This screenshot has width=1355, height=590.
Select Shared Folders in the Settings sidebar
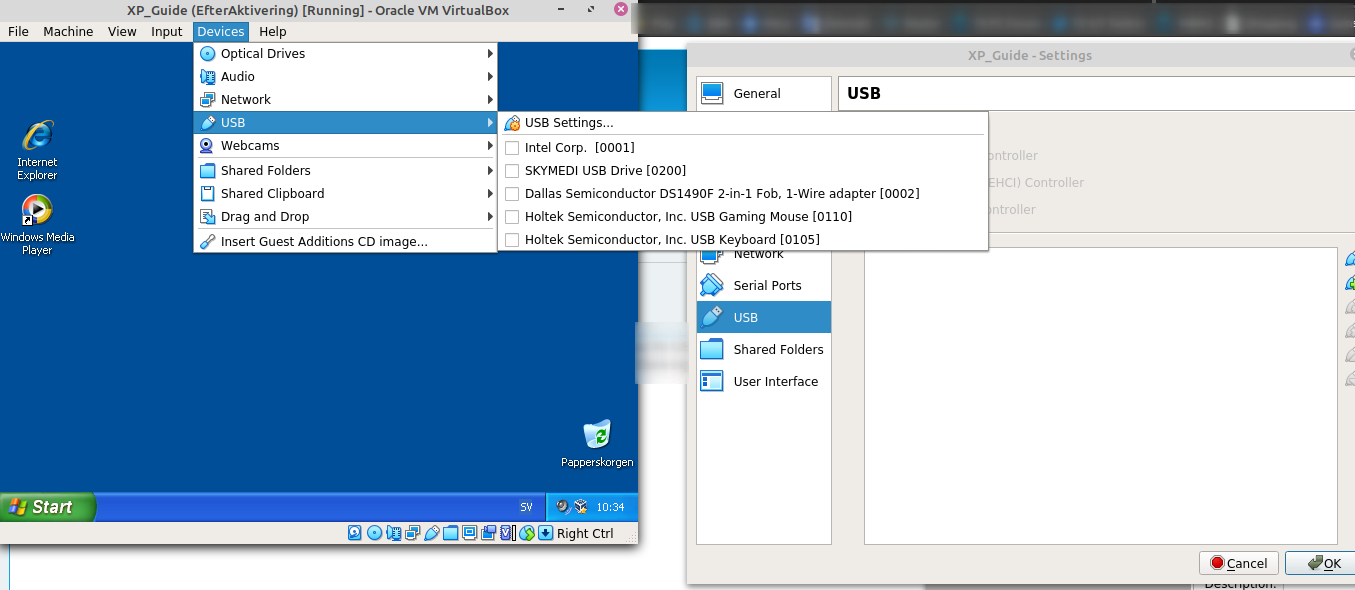764,349
